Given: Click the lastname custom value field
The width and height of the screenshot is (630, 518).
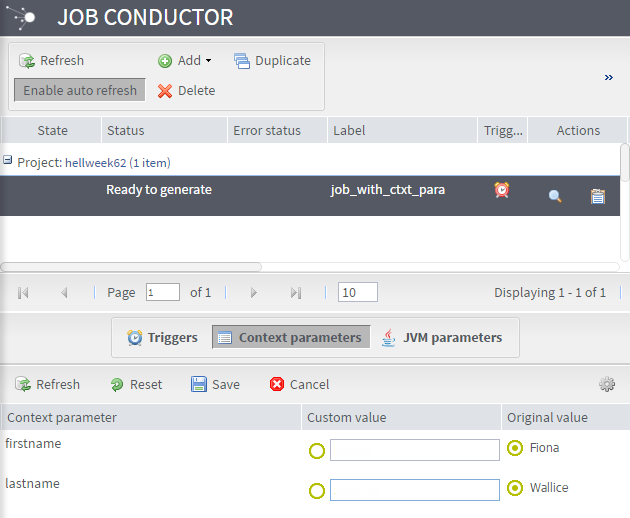Looking at the screenshot, I should [414, 490].
